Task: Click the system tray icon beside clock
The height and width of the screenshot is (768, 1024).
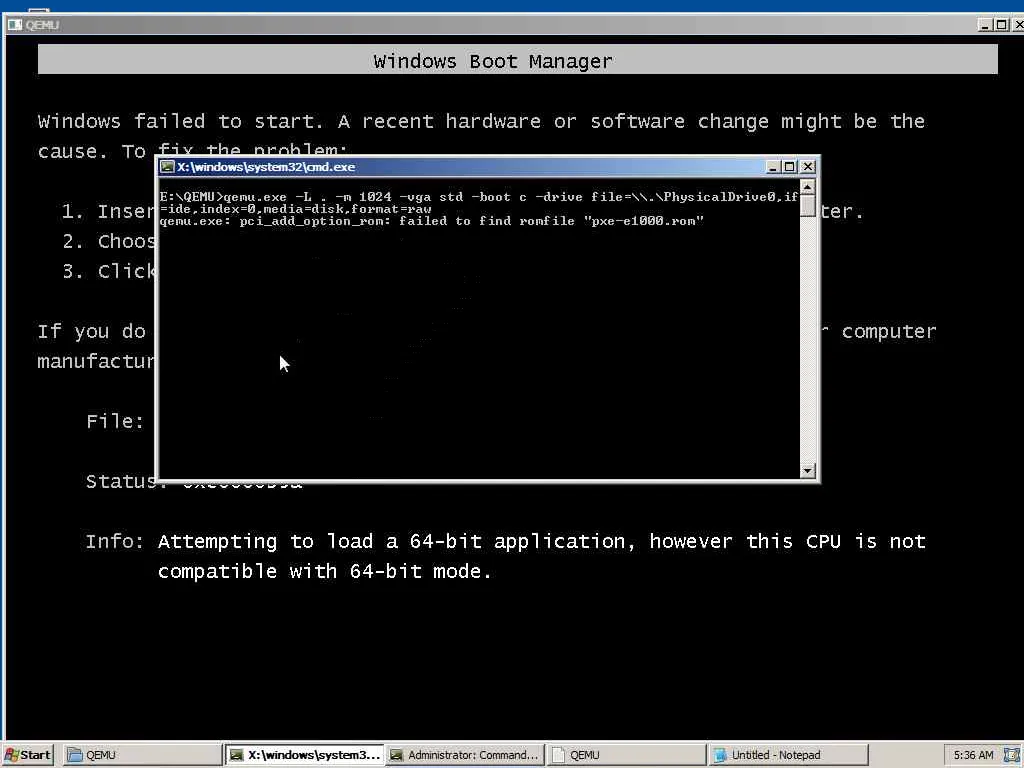Action: 1012,755
